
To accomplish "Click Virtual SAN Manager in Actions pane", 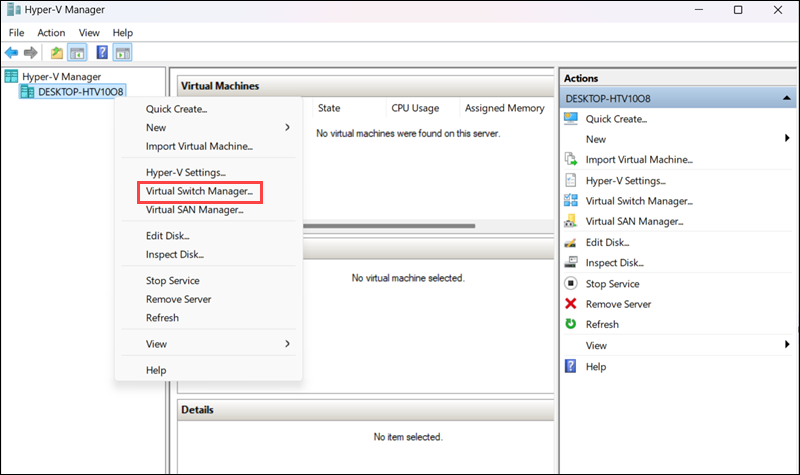I will point(634,221).
